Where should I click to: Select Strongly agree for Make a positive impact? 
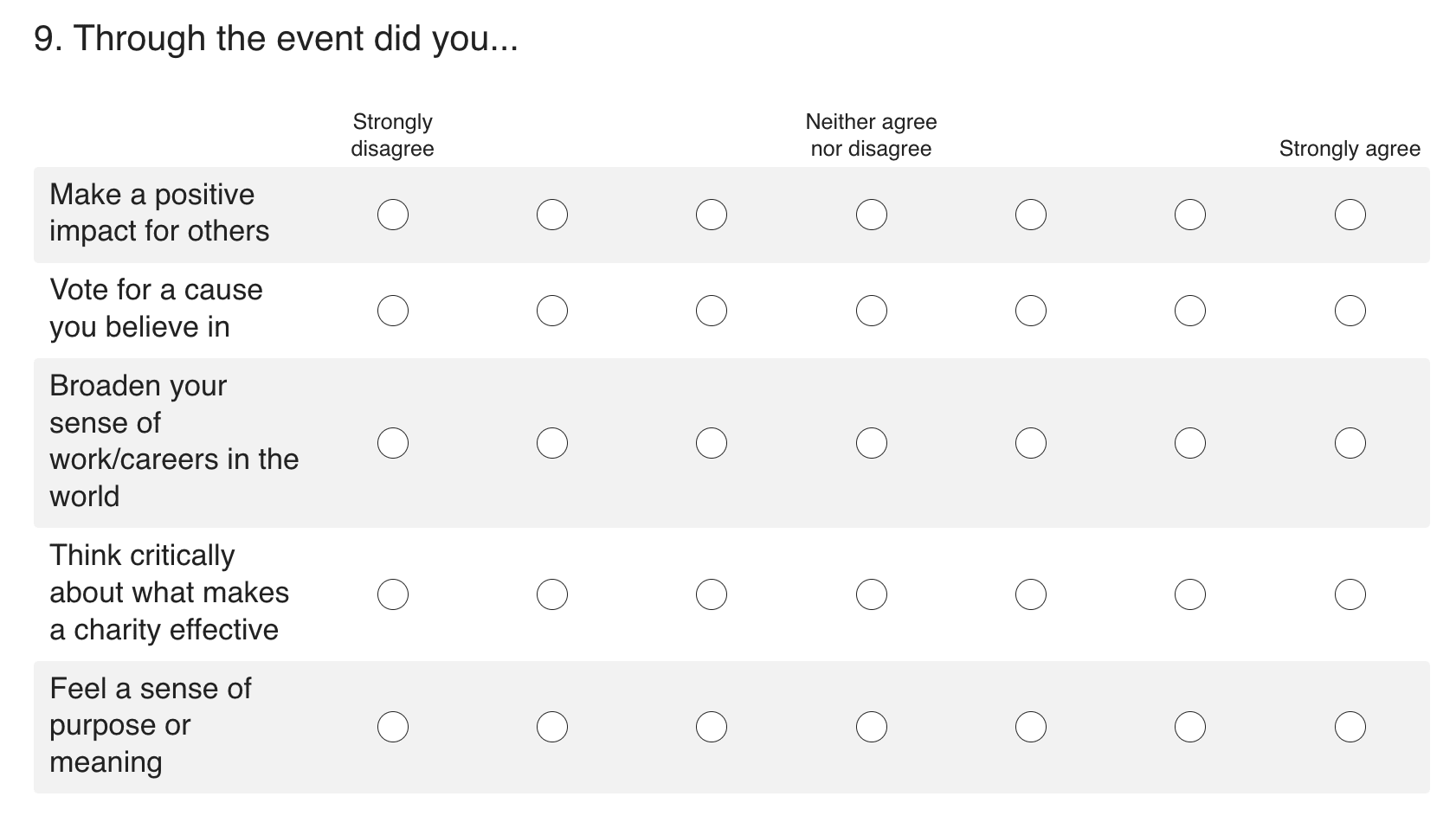click(x=1350, y=215)
